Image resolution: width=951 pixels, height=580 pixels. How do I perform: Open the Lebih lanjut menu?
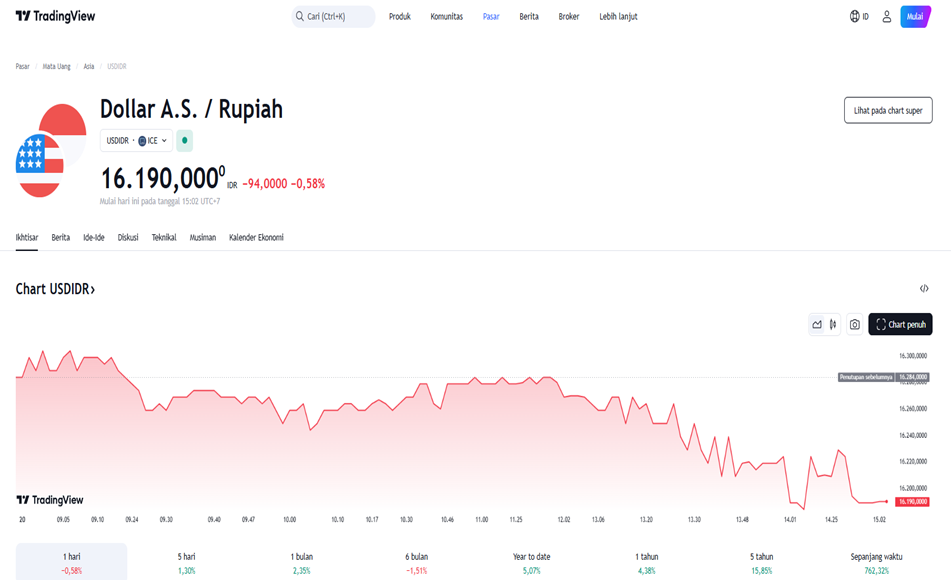tap(618, 17)
